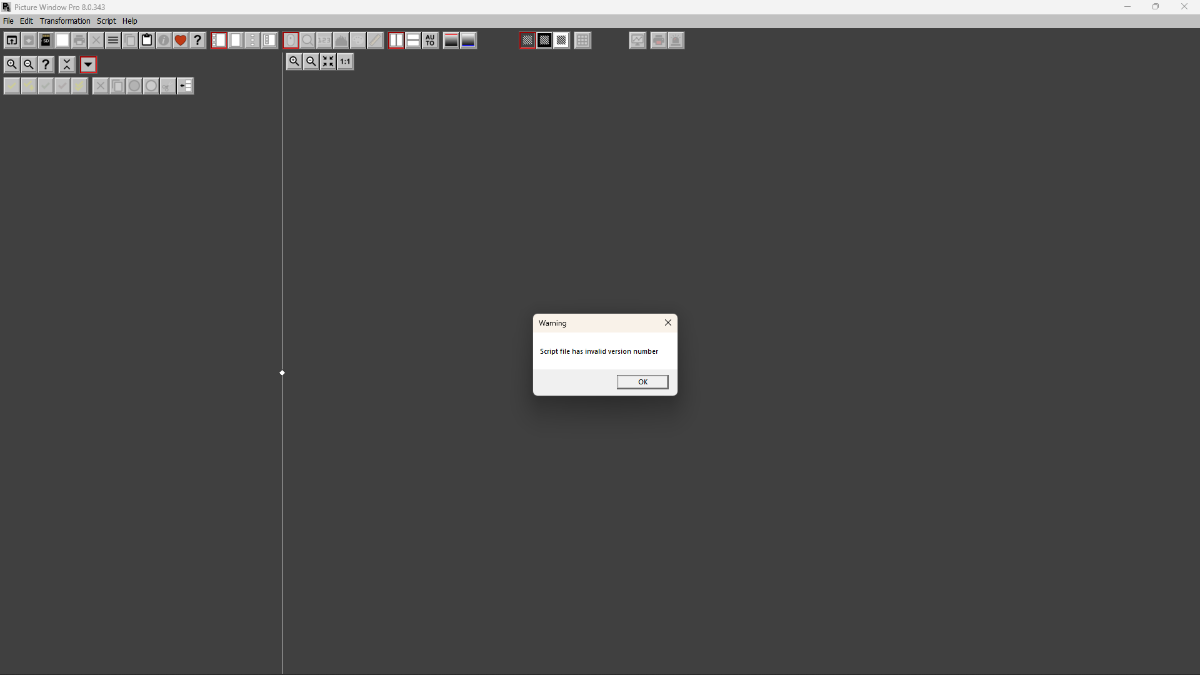Select the black checkerboard background option
This screenshot has width=1200, height=675.
[x=544, y=41]
